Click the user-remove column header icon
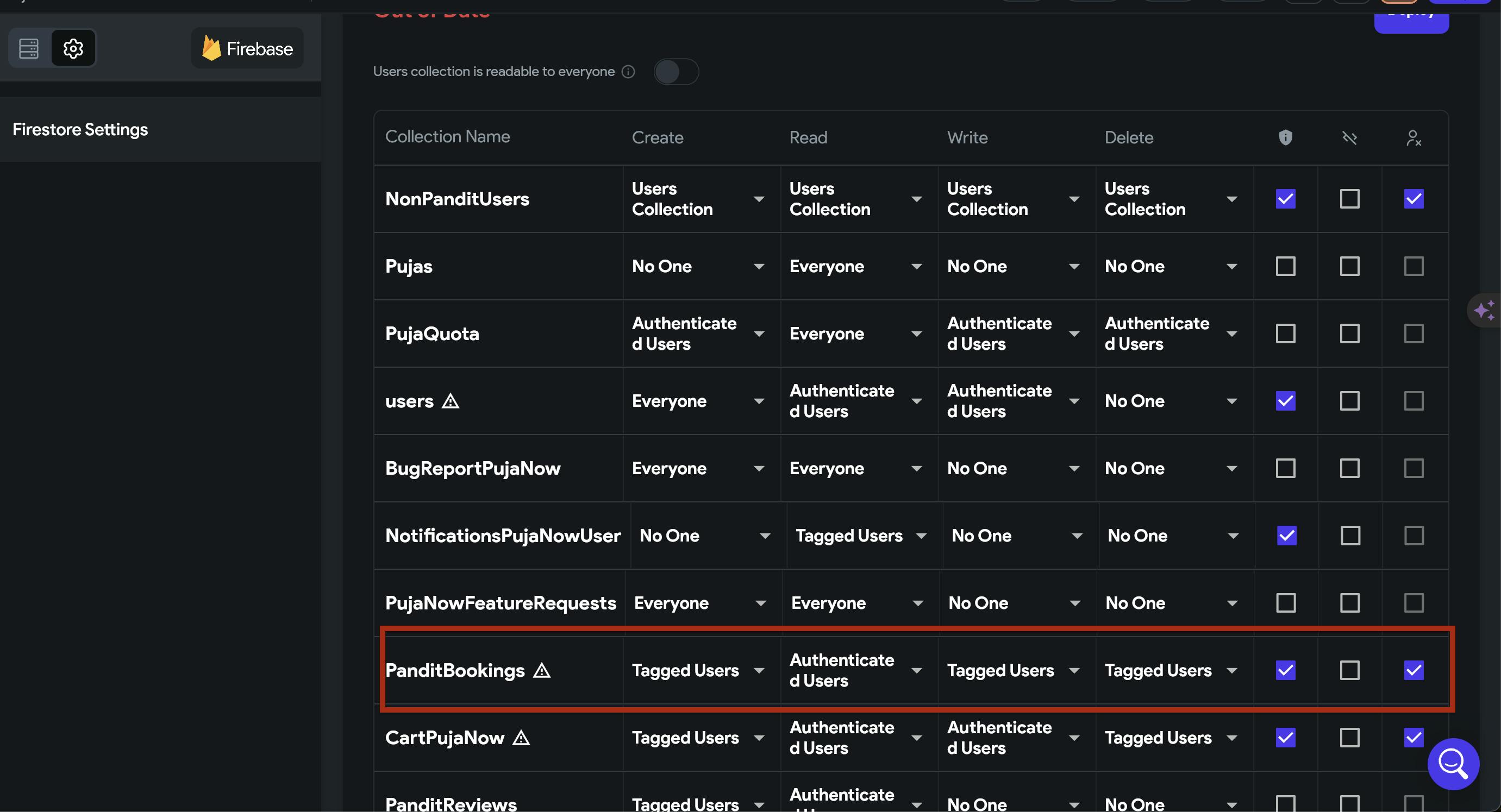 coord(1414,138)
